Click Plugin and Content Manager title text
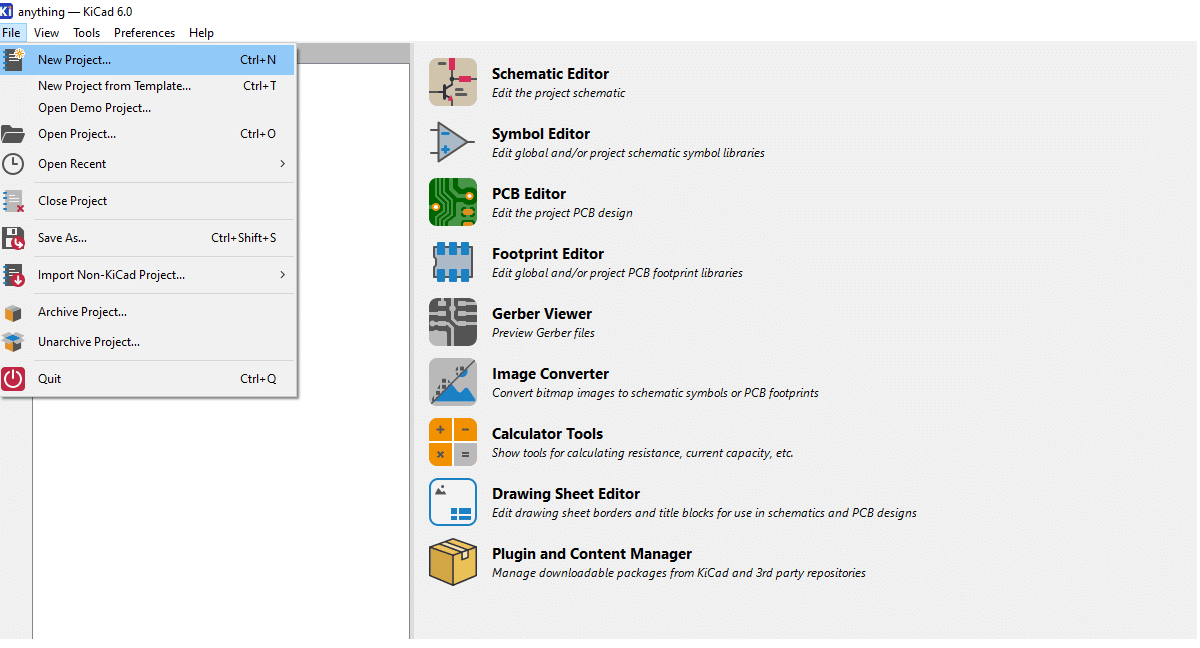The image size is (1200, 648). pos(592,554)
